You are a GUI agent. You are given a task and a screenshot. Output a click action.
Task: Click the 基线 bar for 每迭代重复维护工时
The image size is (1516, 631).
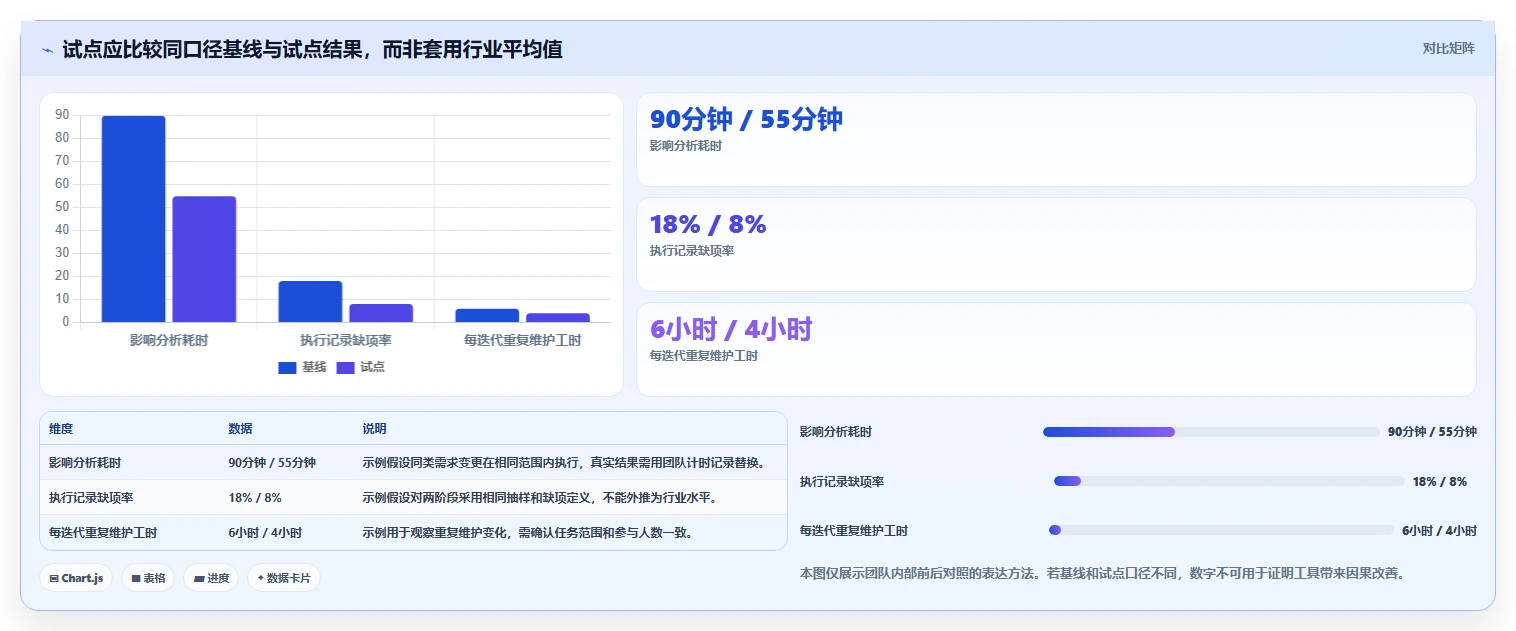point(487,315)
